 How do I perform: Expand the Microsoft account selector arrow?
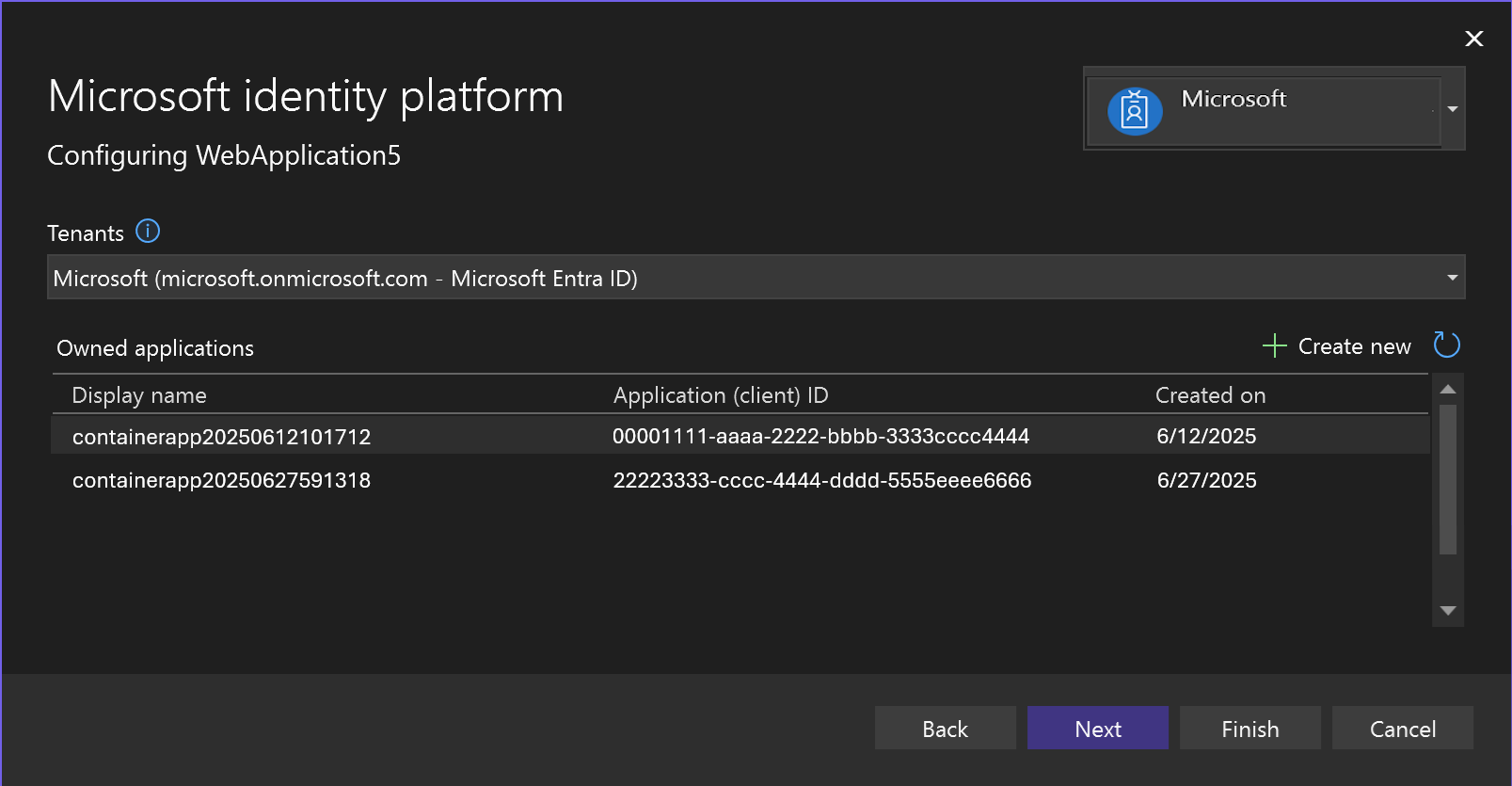point(1453,109)
